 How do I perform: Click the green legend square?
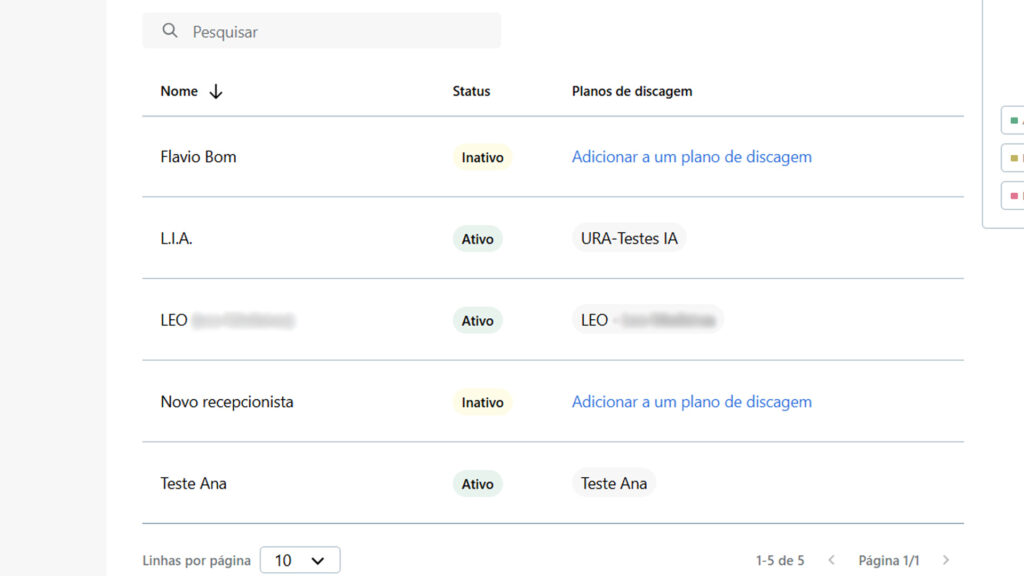tap(1014, 120)
